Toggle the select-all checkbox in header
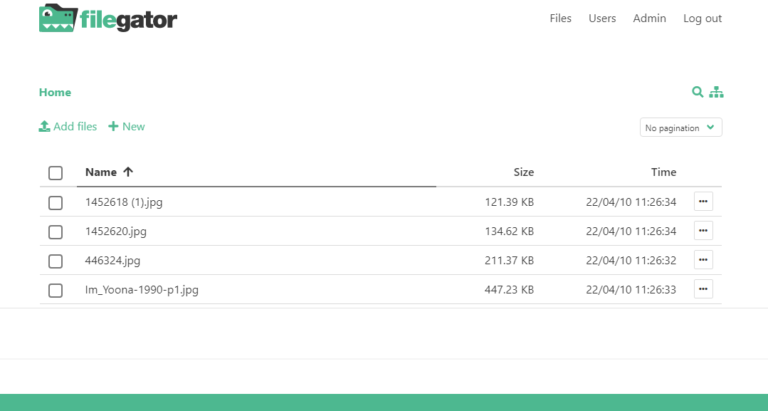Image resolution: width=768 pixels, height=411 pixels. coord(56,173)
